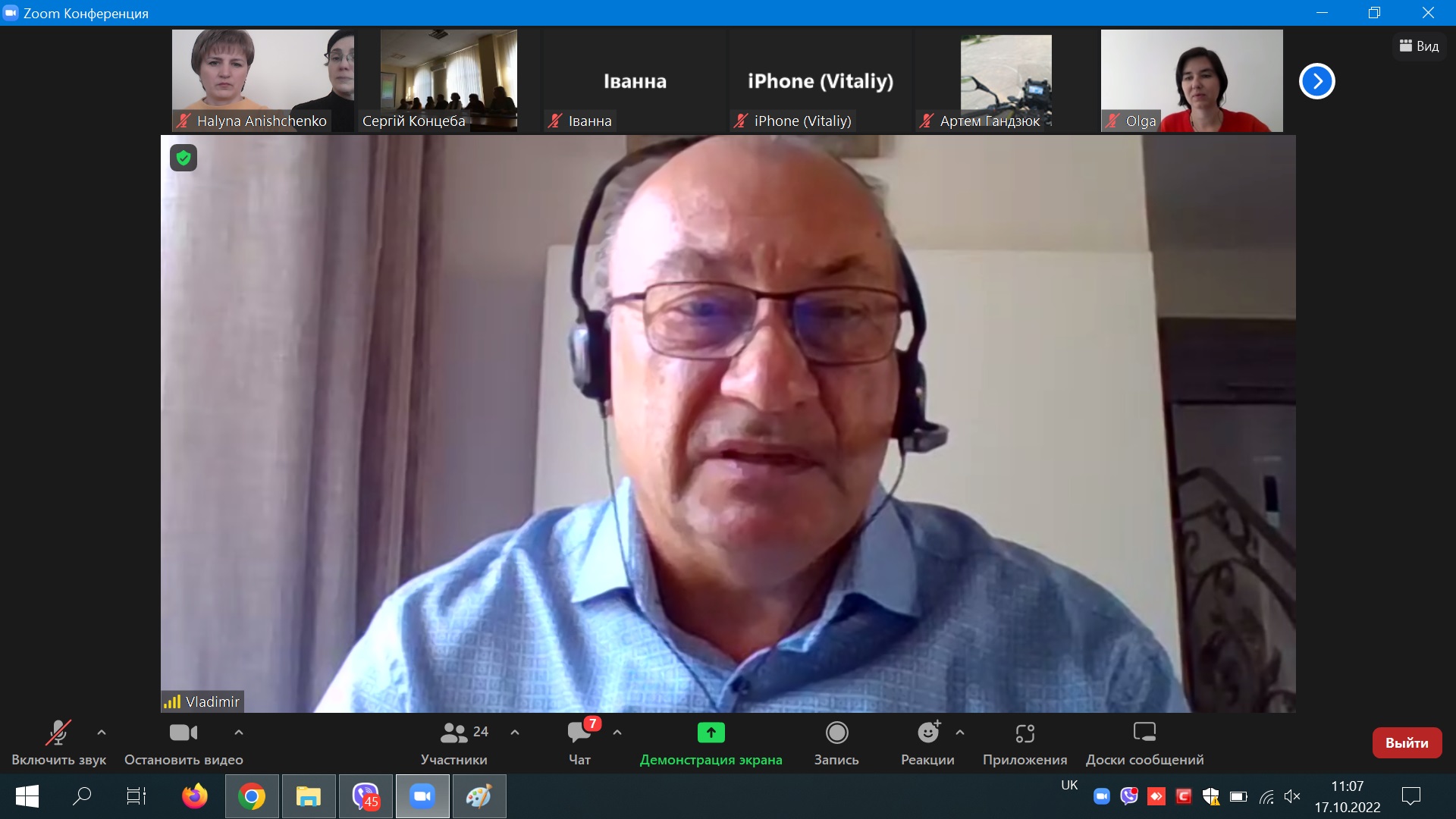
Task: Open the Windows Start menu
Action: (x=27, y=796)
